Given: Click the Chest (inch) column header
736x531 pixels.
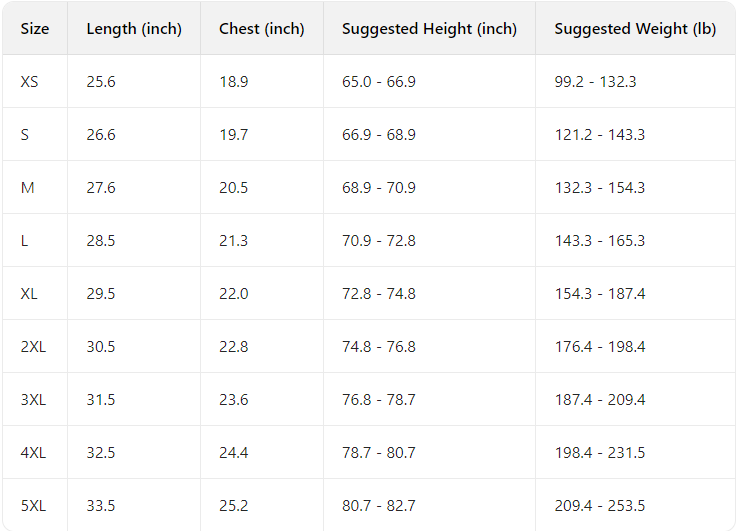Looking at the screenshot, I should click(x=261, y=29).
